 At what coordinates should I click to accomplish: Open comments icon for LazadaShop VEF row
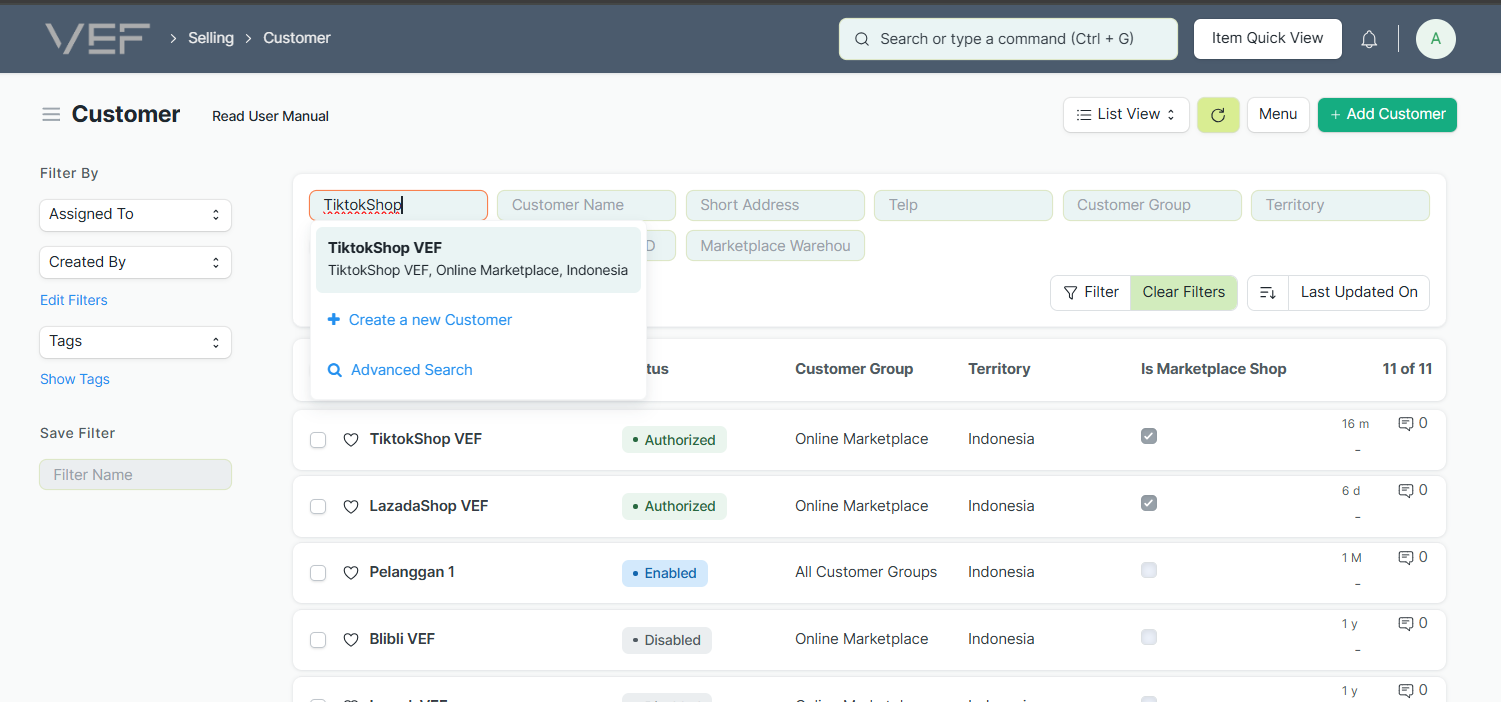point(1405,491)
